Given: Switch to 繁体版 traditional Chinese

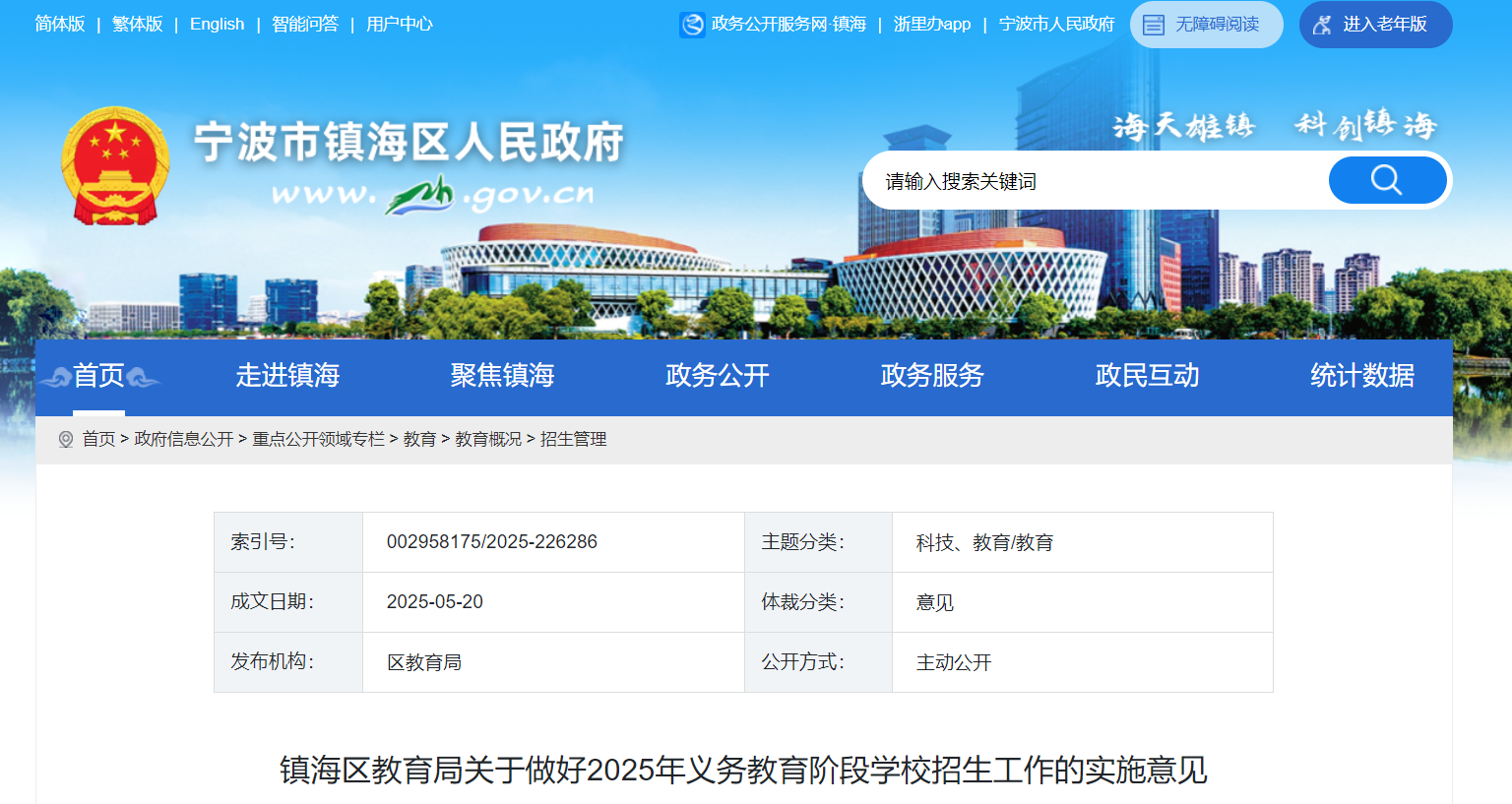Looking at the screenshot, I should pos(137,25).
